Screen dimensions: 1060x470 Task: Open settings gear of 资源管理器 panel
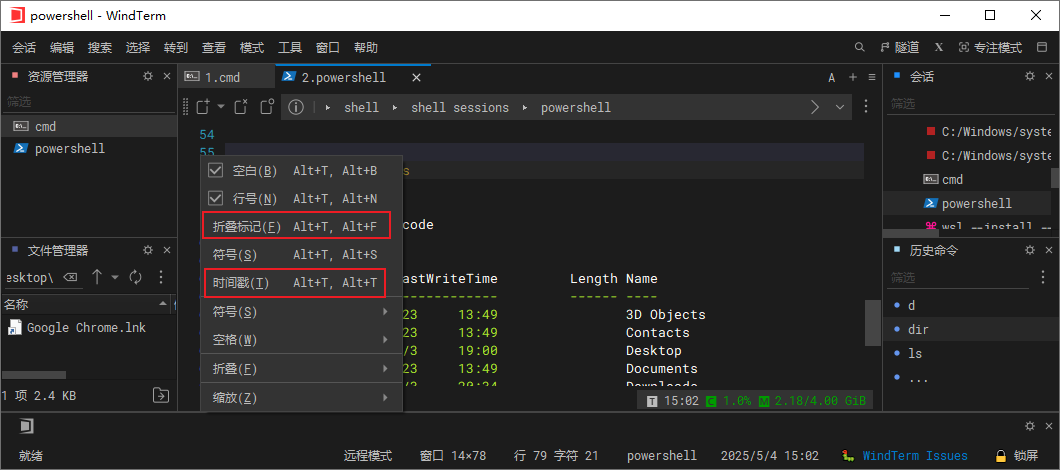tap(148, 76)
